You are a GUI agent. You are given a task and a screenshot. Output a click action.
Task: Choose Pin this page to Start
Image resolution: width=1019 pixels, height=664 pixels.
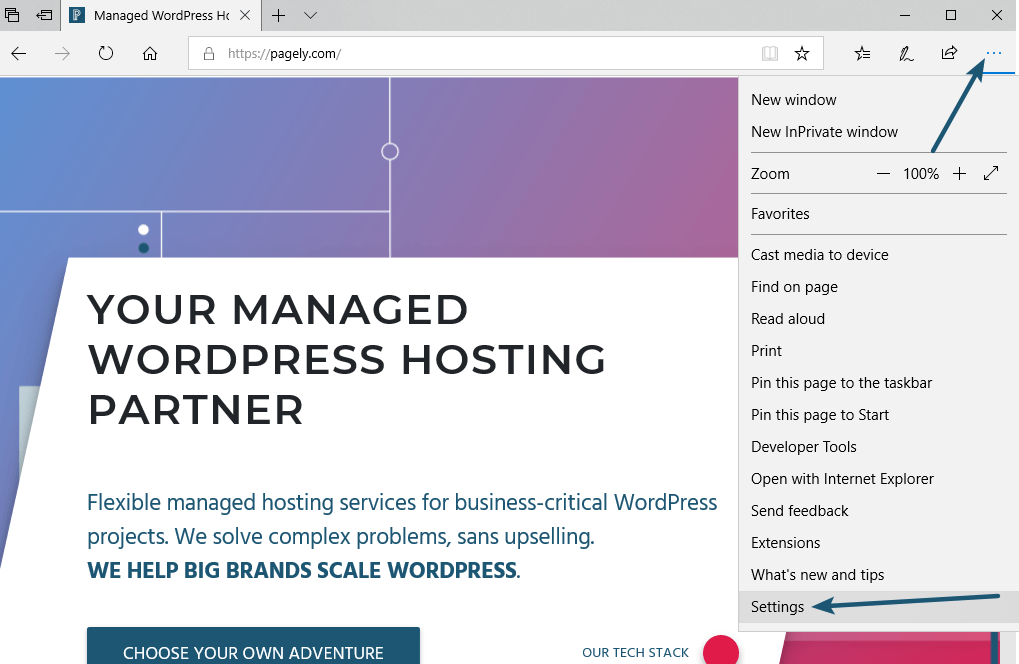tap(879, 415)
